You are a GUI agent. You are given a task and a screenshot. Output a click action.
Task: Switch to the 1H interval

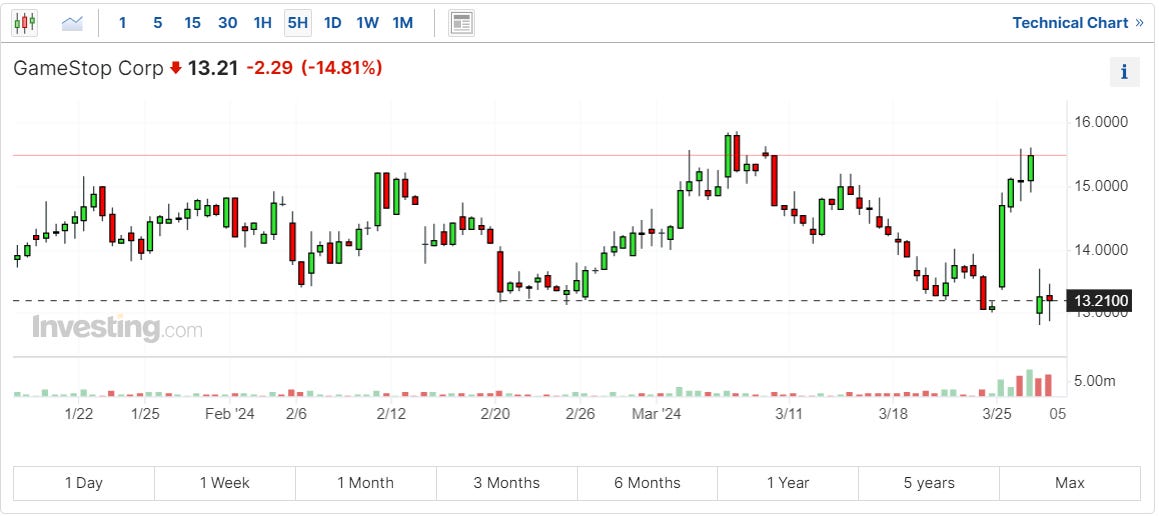pyautogui.click(x=262, y=23)
